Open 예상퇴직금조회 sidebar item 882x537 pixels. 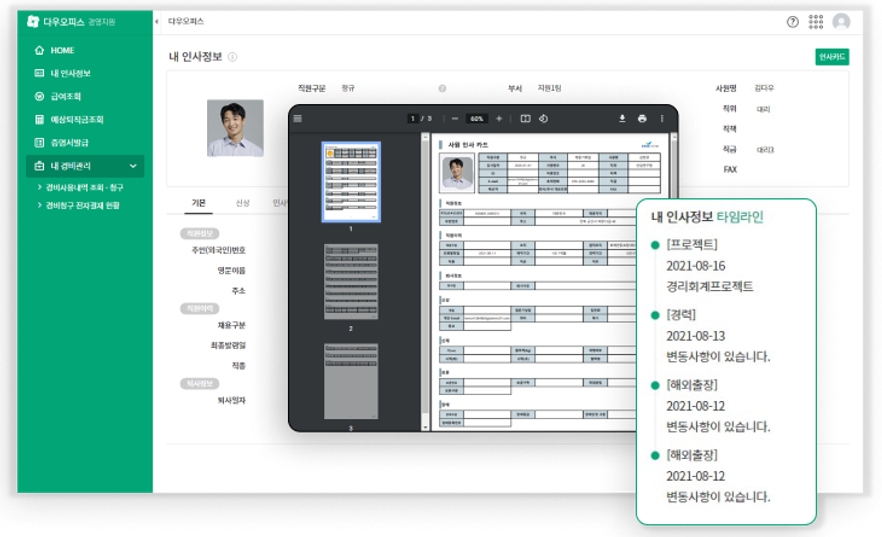tap(76, 120)
